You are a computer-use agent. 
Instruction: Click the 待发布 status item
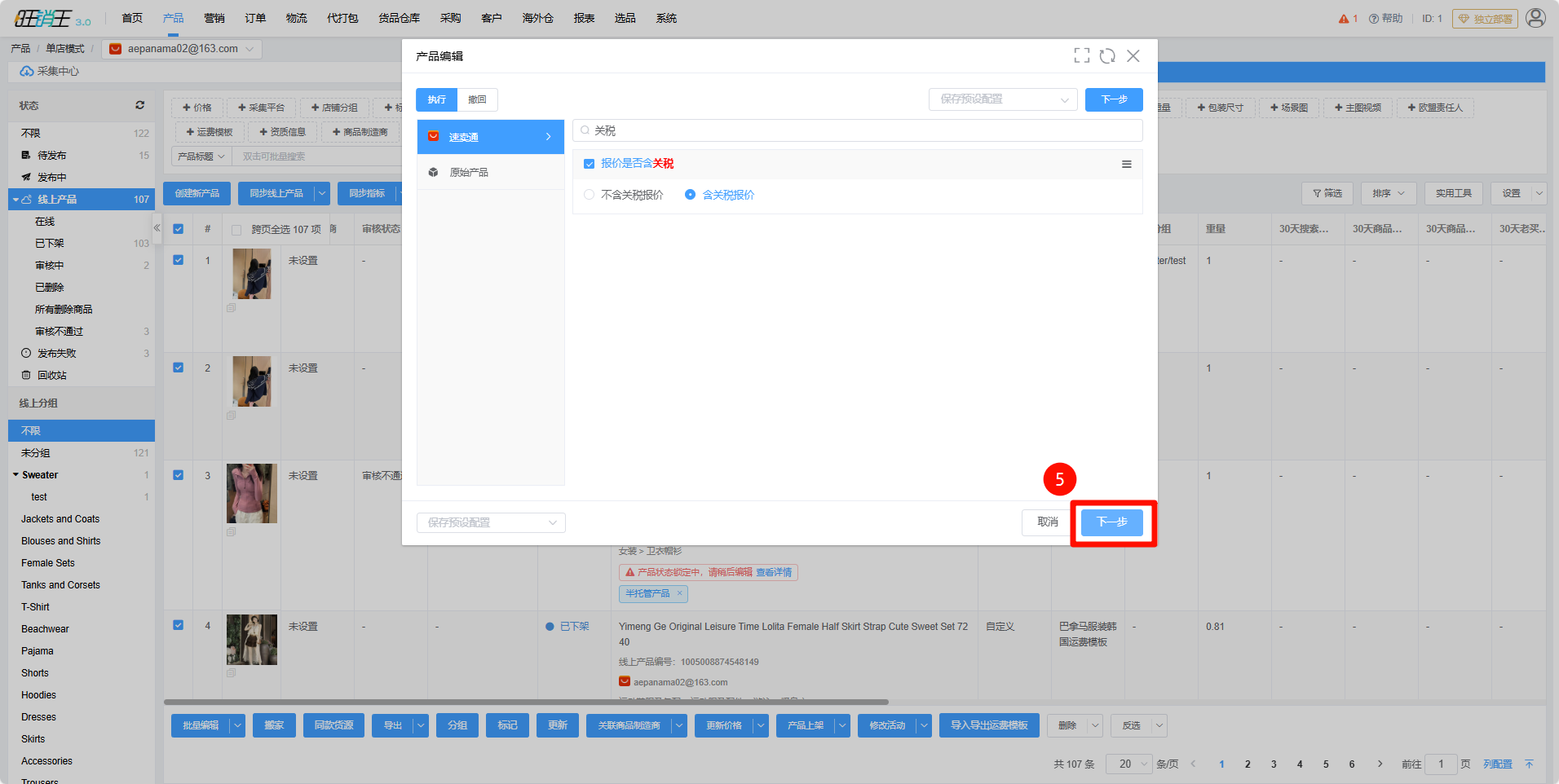pos(82,155)
